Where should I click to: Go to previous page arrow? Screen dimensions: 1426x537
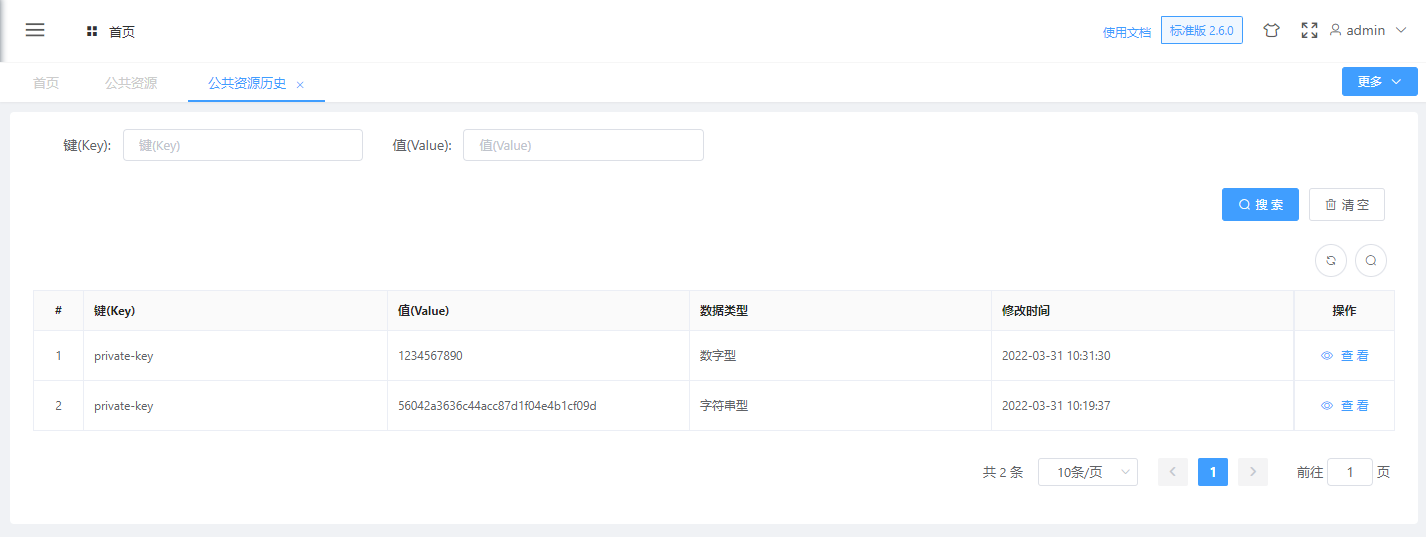[x=1173, y=472]
